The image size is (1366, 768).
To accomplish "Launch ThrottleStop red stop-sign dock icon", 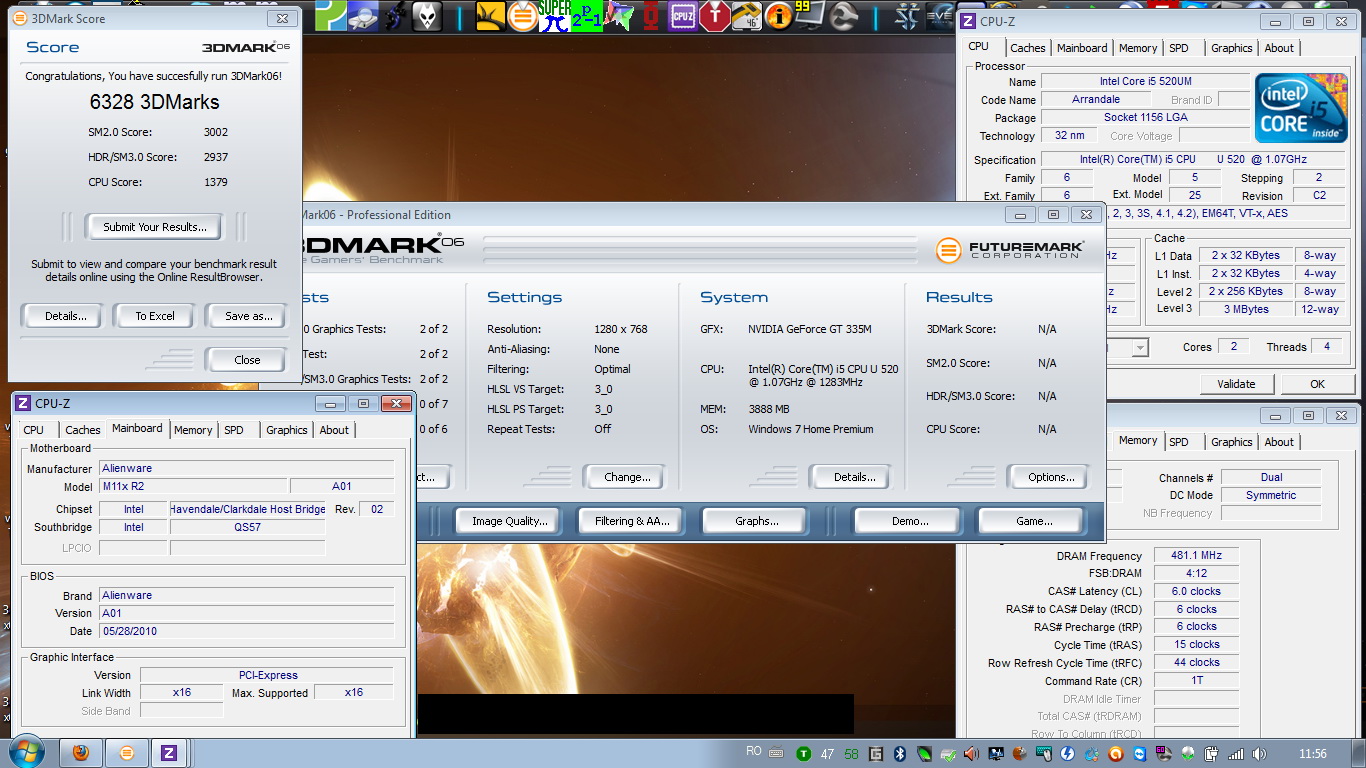I will [714, 16].
